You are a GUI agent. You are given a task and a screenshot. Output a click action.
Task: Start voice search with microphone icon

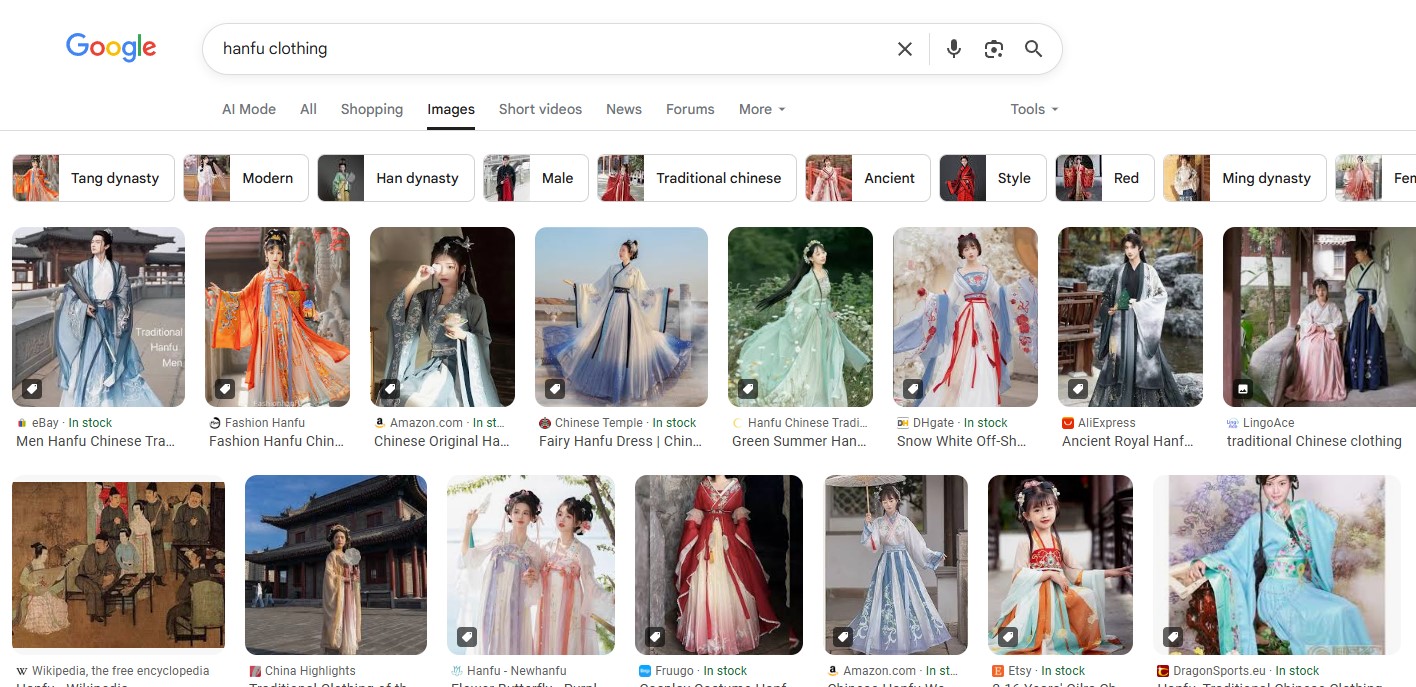point(954,49)
